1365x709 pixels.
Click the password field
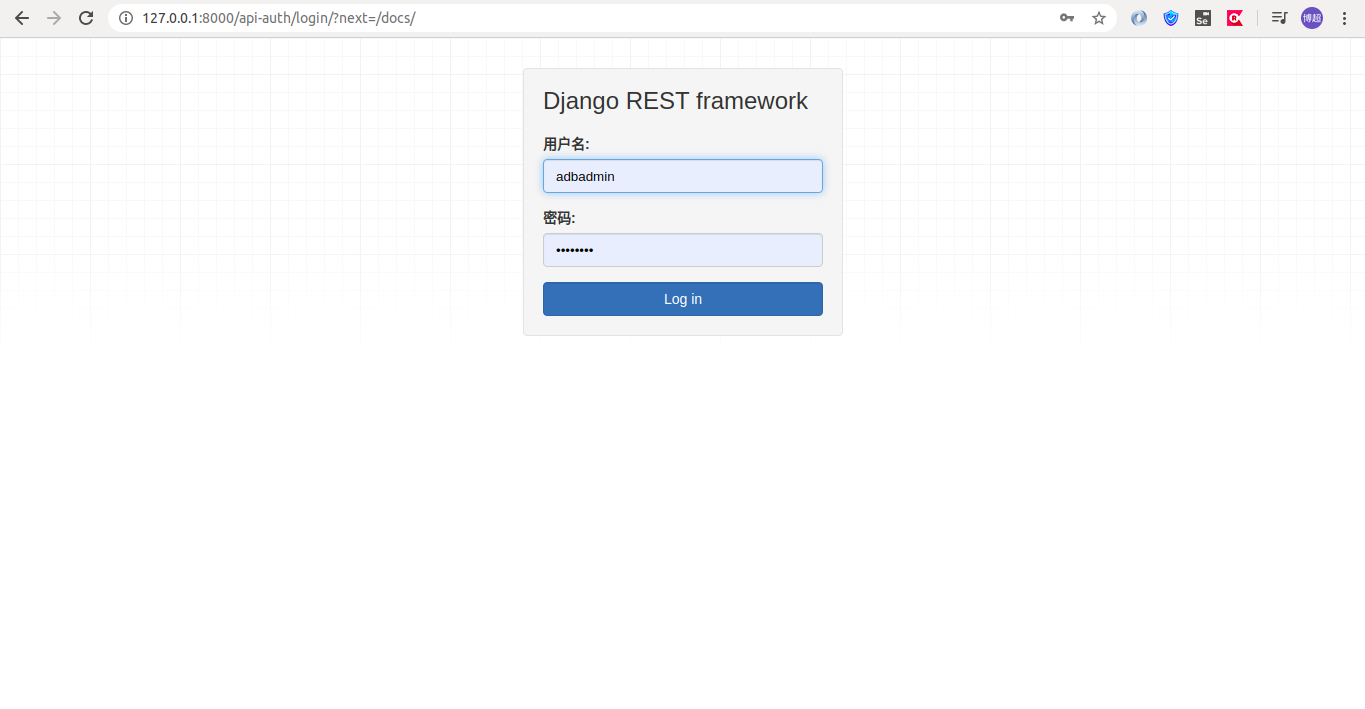[683, 250]
